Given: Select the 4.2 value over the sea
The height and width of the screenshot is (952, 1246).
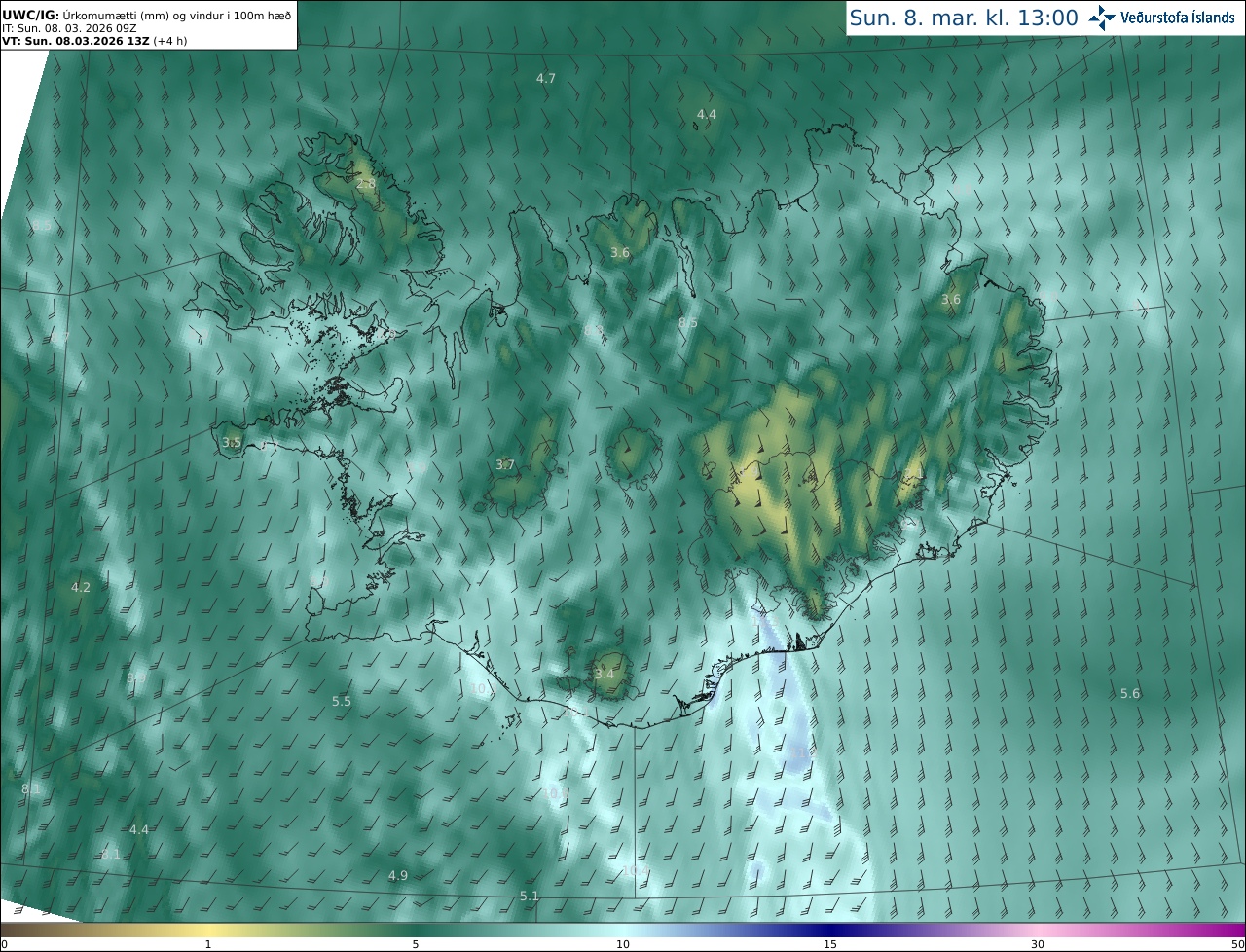Looking at the screenshot, I should click(81, 587).
